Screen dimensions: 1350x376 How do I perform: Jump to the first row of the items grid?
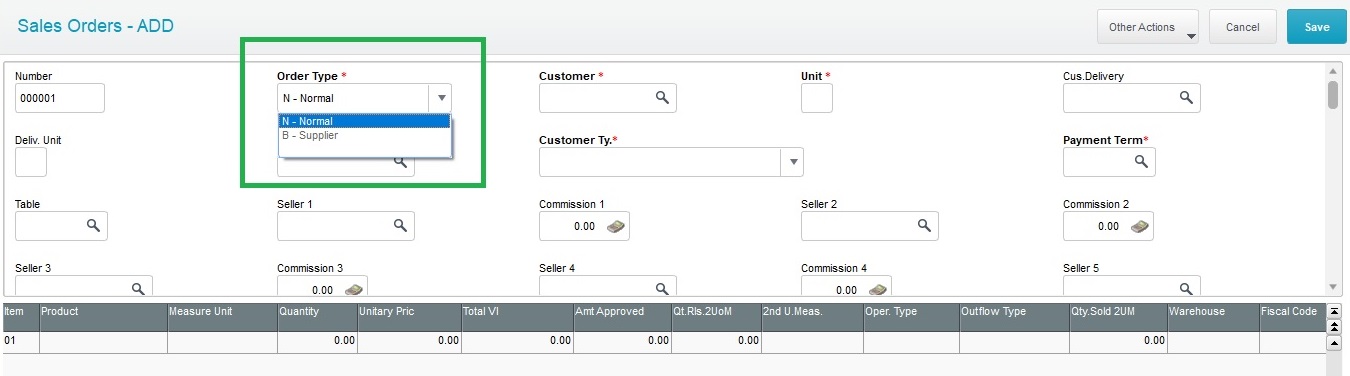point(1333,312)
